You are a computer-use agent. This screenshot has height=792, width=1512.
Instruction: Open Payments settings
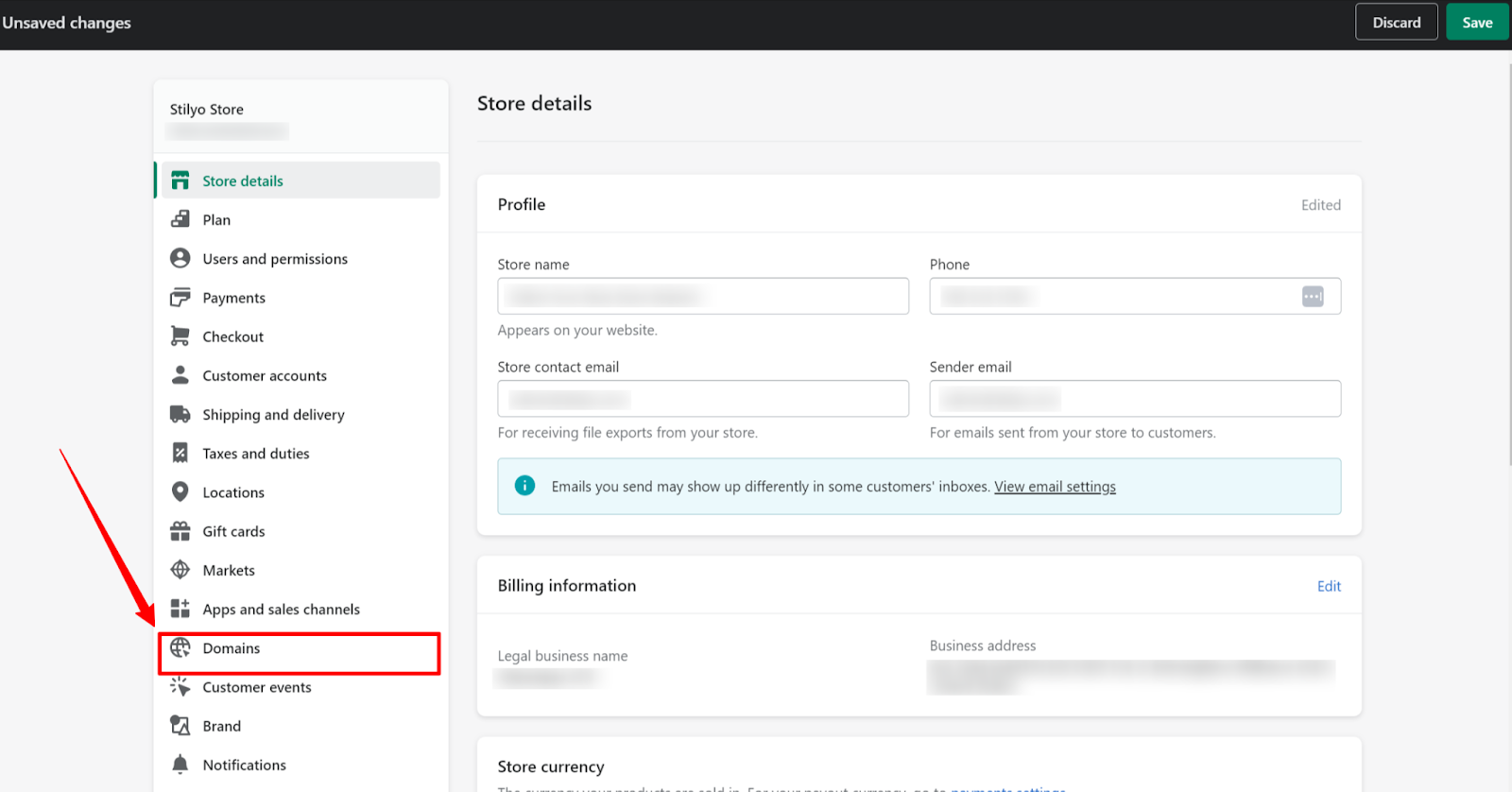(x=233, y=298)
